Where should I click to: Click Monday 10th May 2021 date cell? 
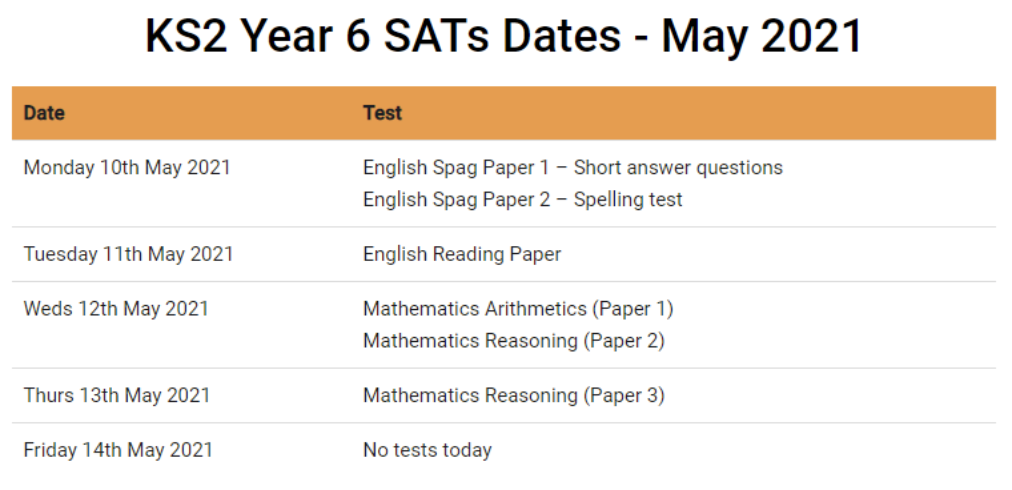tap(127, 167)
